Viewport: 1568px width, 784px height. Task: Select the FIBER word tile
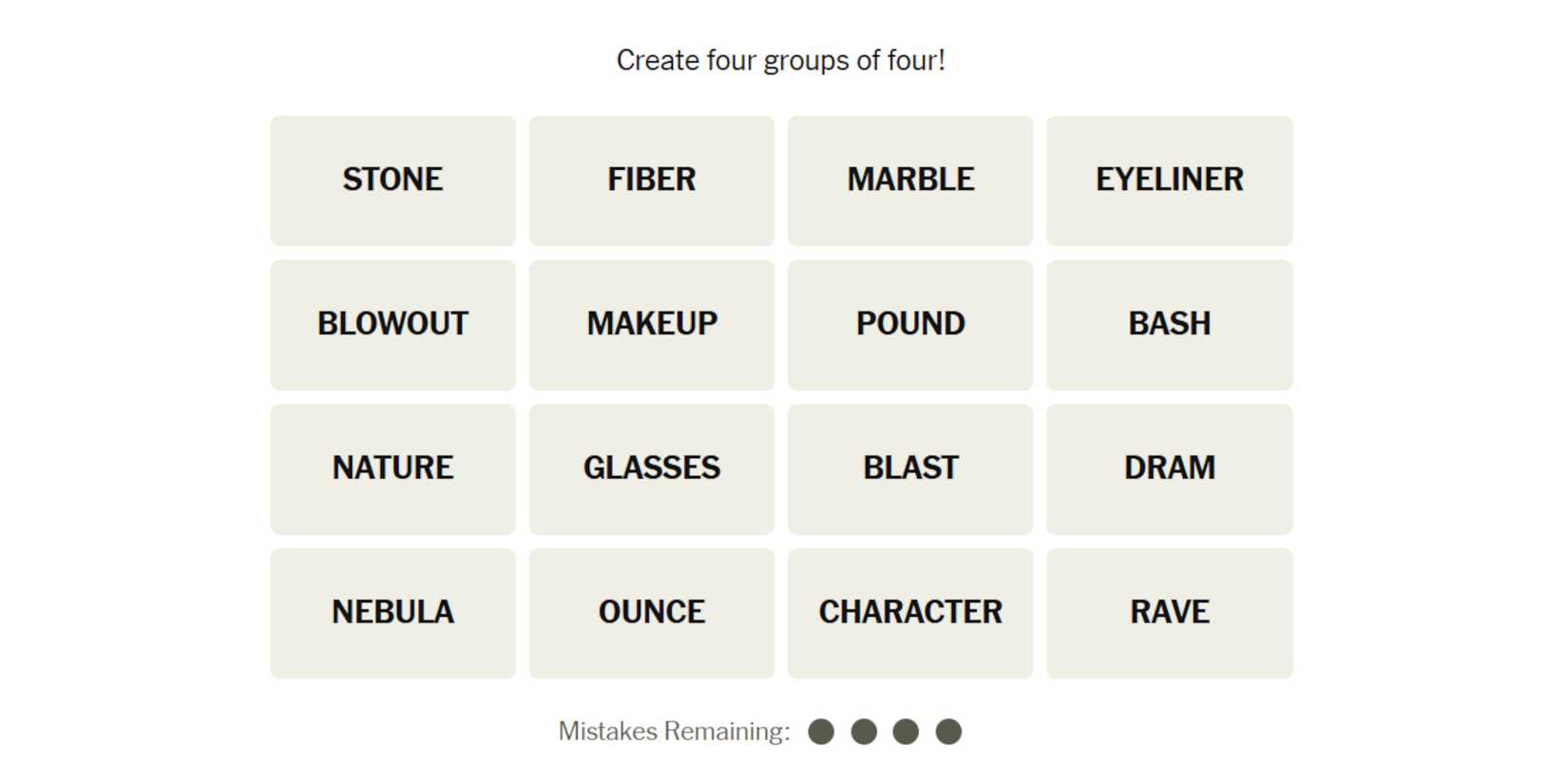(x=651, y=181)
